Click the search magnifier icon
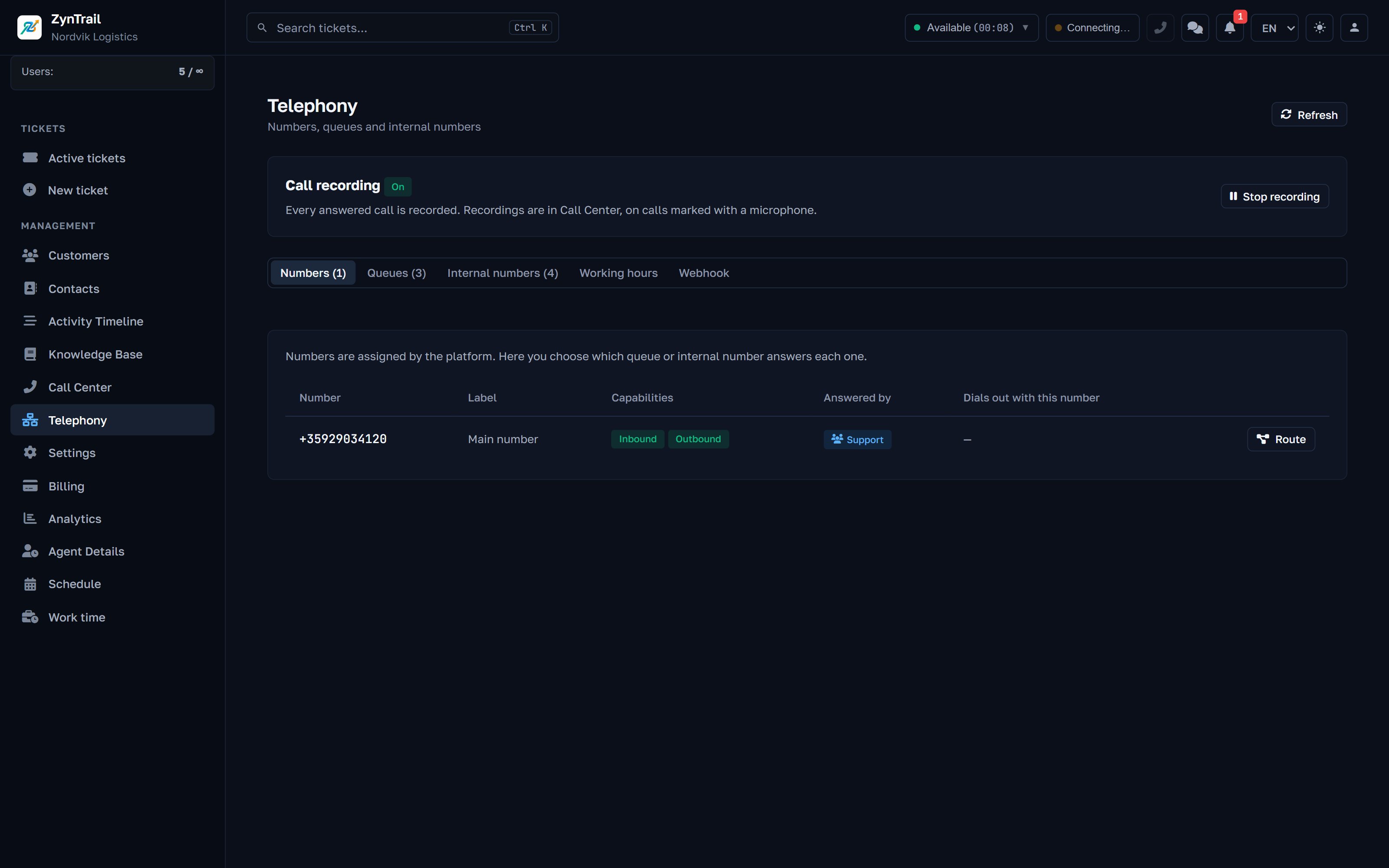 click(x=262, y=27)
